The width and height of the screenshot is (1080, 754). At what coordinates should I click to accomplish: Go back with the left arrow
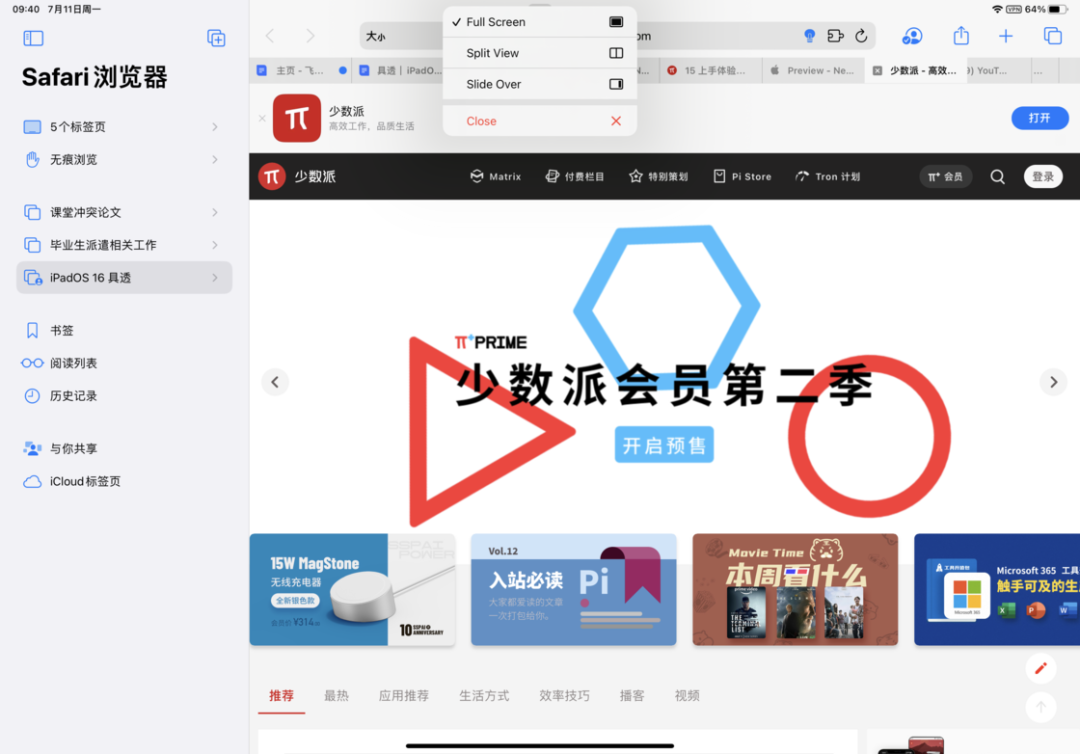(270, 36)
